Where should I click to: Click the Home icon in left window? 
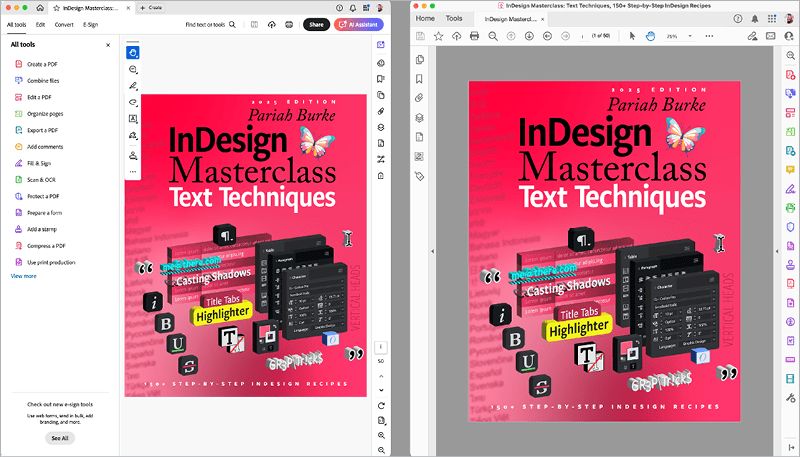41,8
